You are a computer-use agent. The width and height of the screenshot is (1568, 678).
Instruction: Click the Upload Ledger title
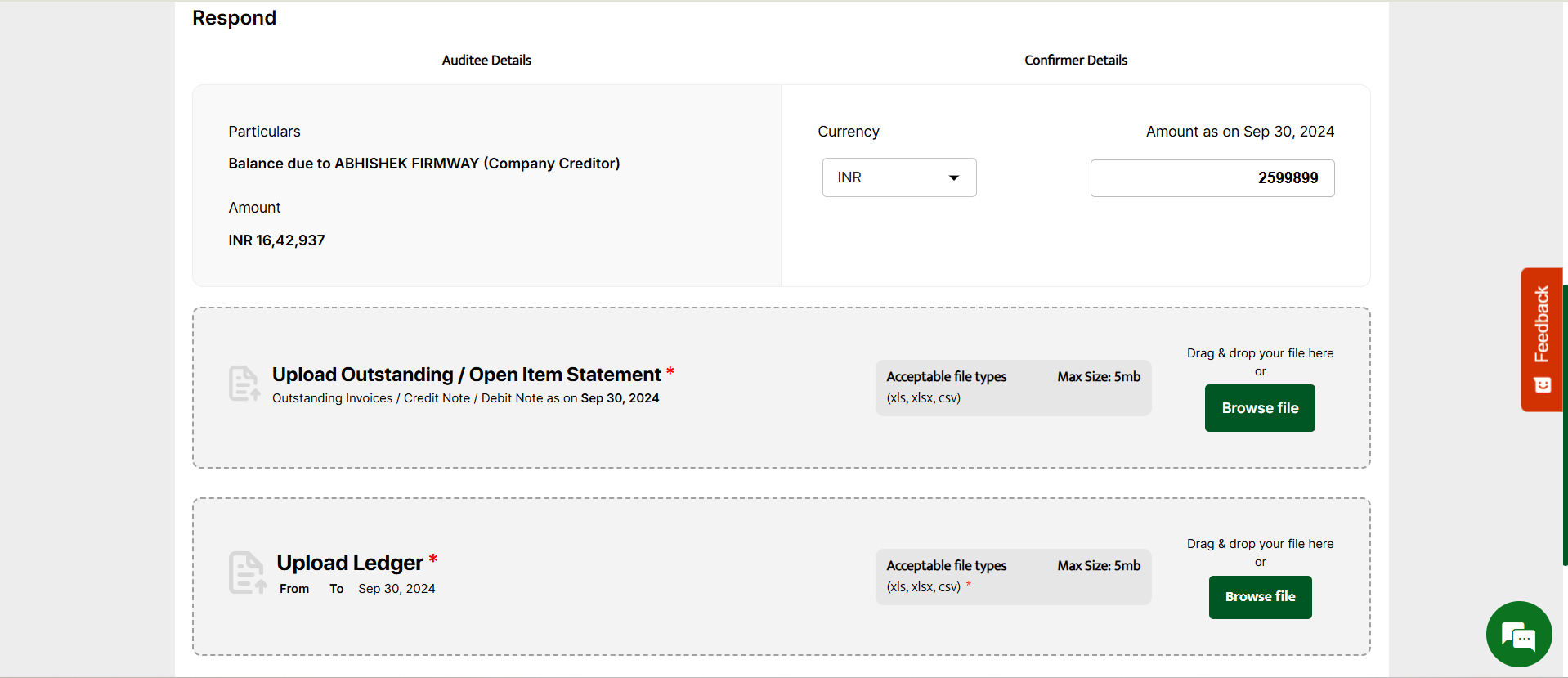point(349,563)
